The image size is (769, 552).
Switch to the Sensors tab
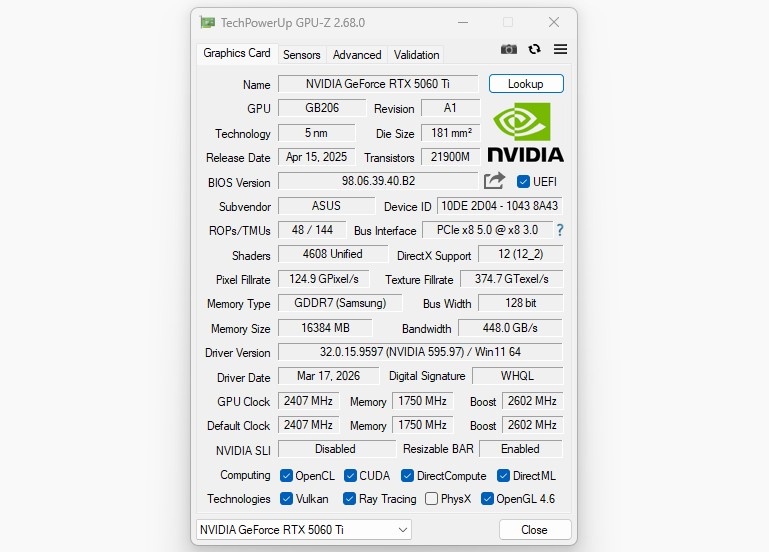pos(302,54)
